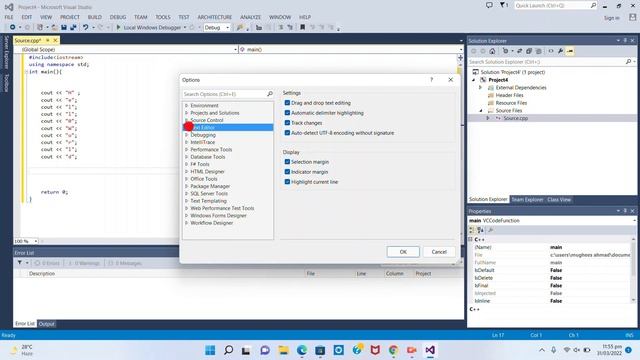Toggle Auto-detect UTF-8 encoding without signature
Screen dimensions: 640x360
click(x=287, y=133)
